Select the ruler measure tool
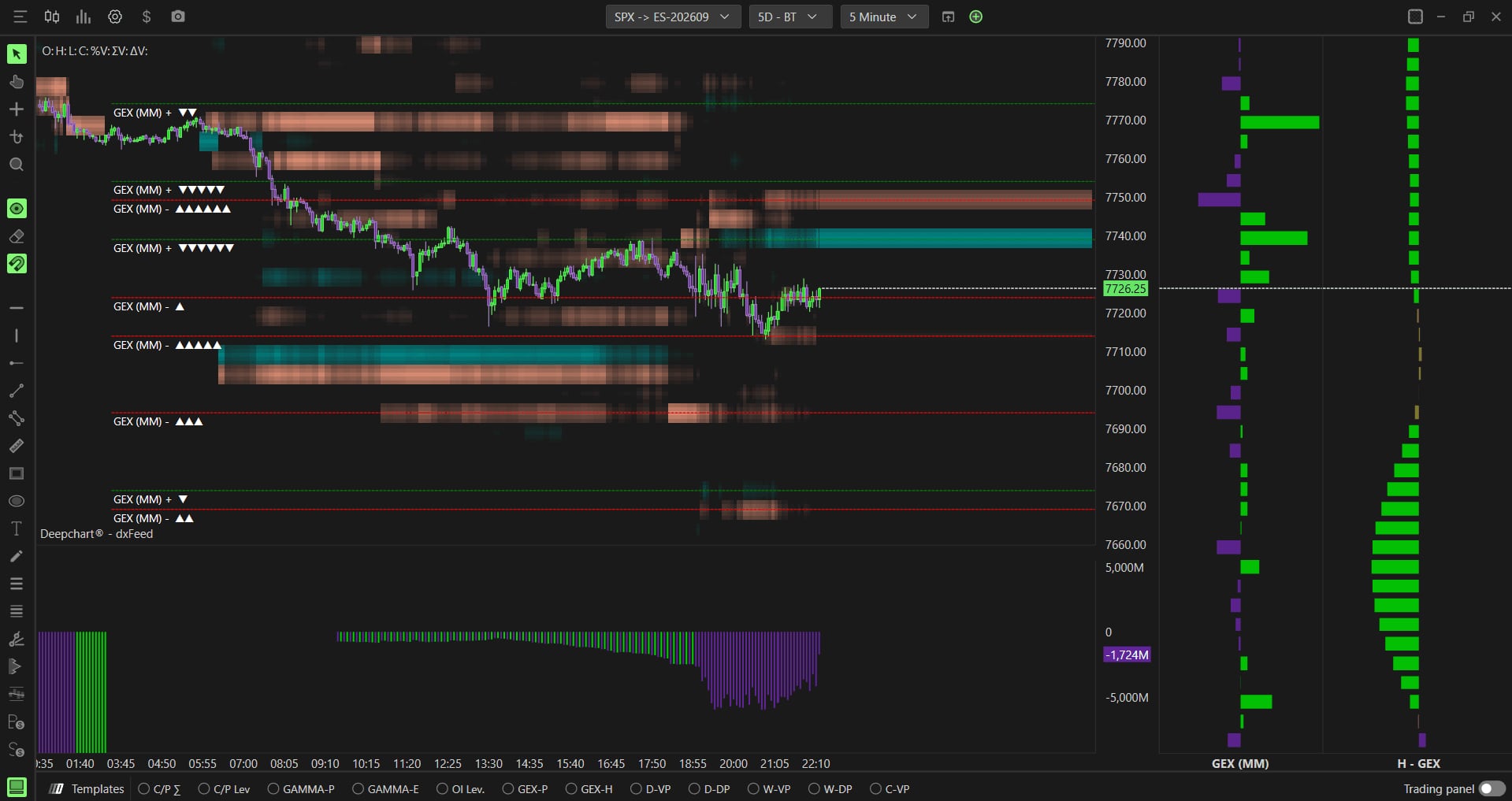 coord(17,446)
